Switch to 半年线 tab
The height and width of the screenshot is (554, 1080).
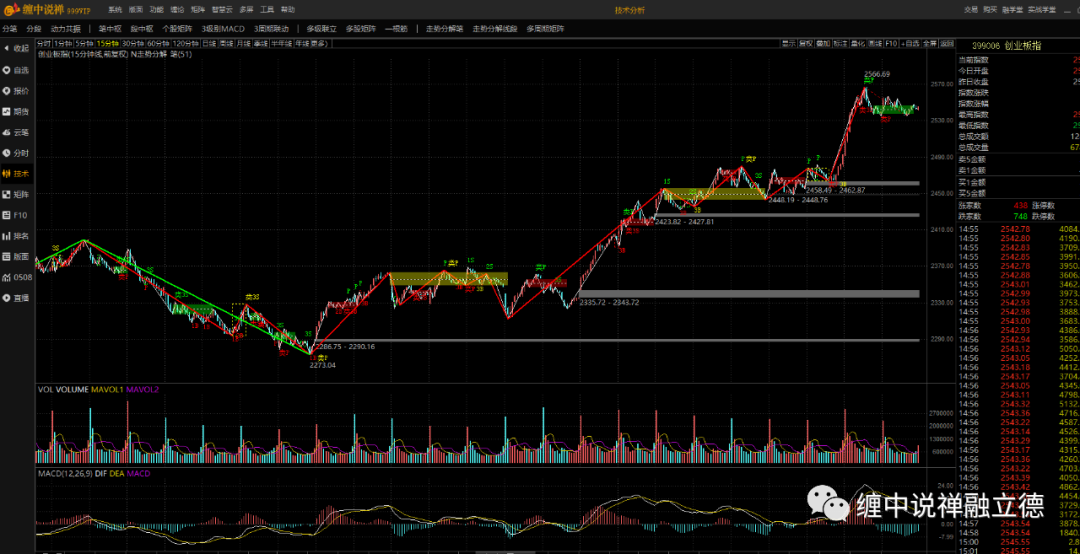click(281, 43)
